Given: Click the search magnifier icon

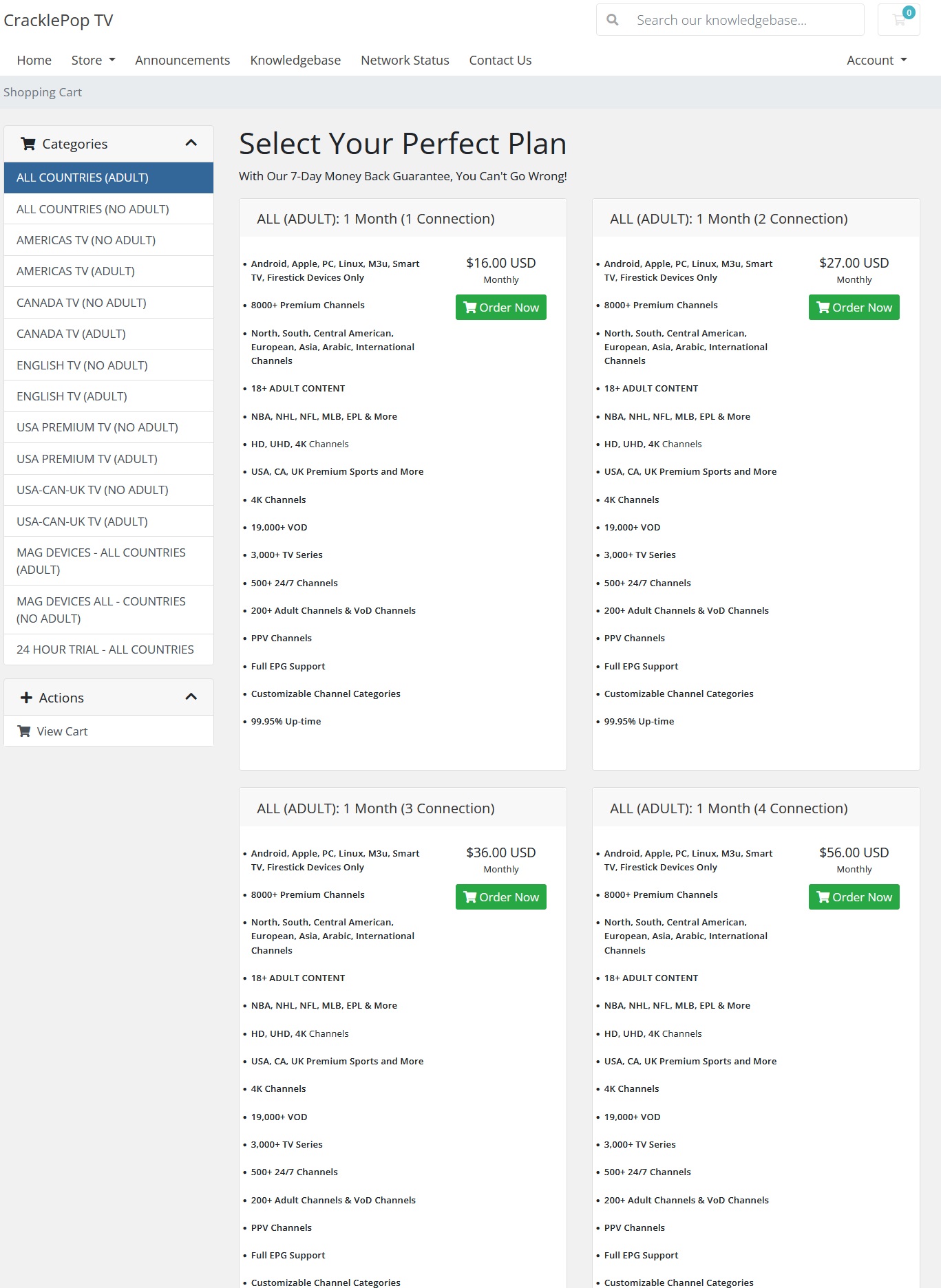Looking at the screenshot, I should coord(612,20).
